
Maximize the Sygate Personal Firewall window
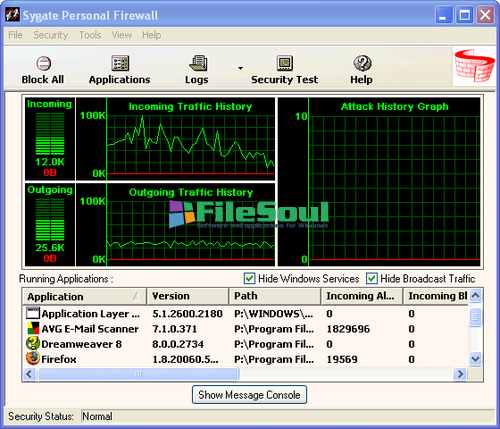(465, 15)
